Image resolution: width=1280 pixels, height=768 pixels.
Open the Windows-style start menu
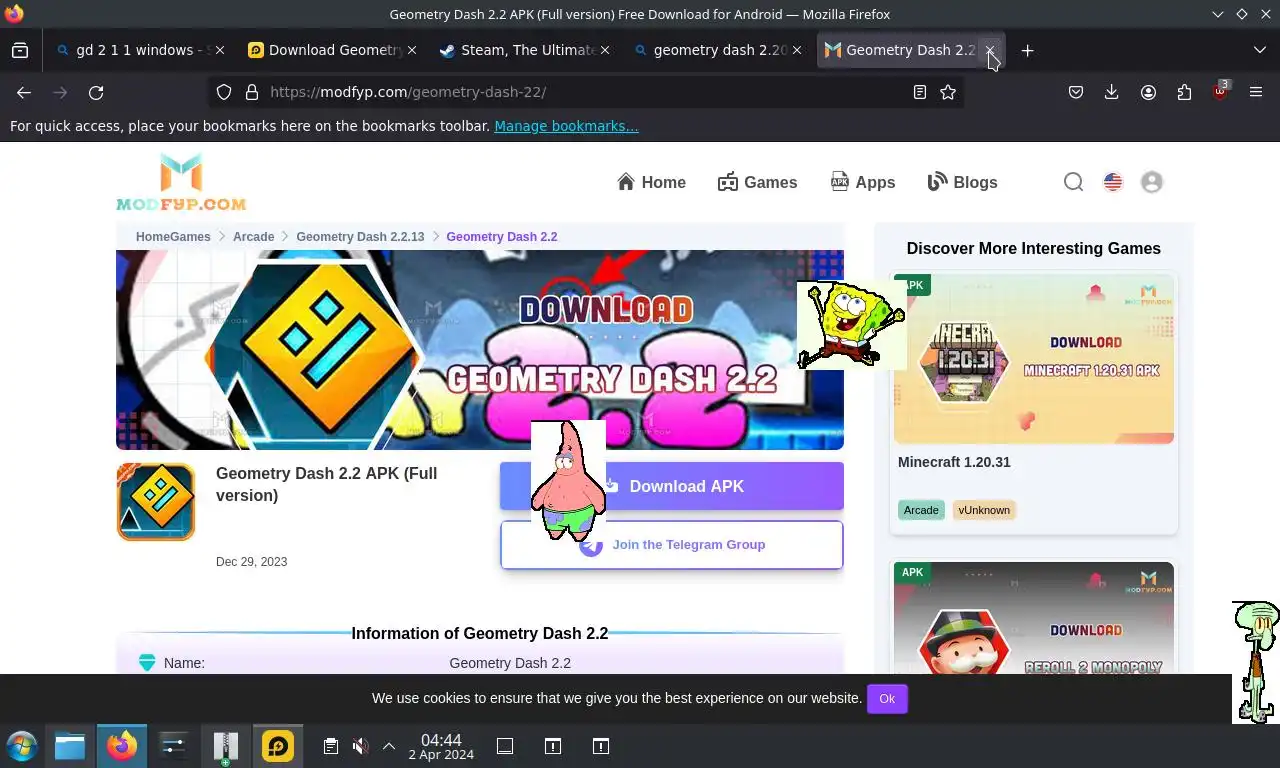pyautogui.click(x=21, y=746)
